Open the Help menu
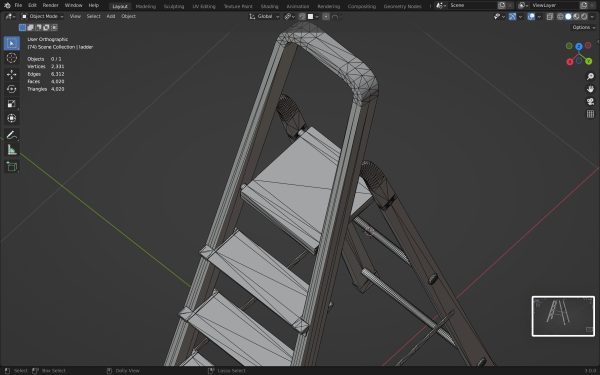This screenshot has width=600, height=375. point(94,5)
